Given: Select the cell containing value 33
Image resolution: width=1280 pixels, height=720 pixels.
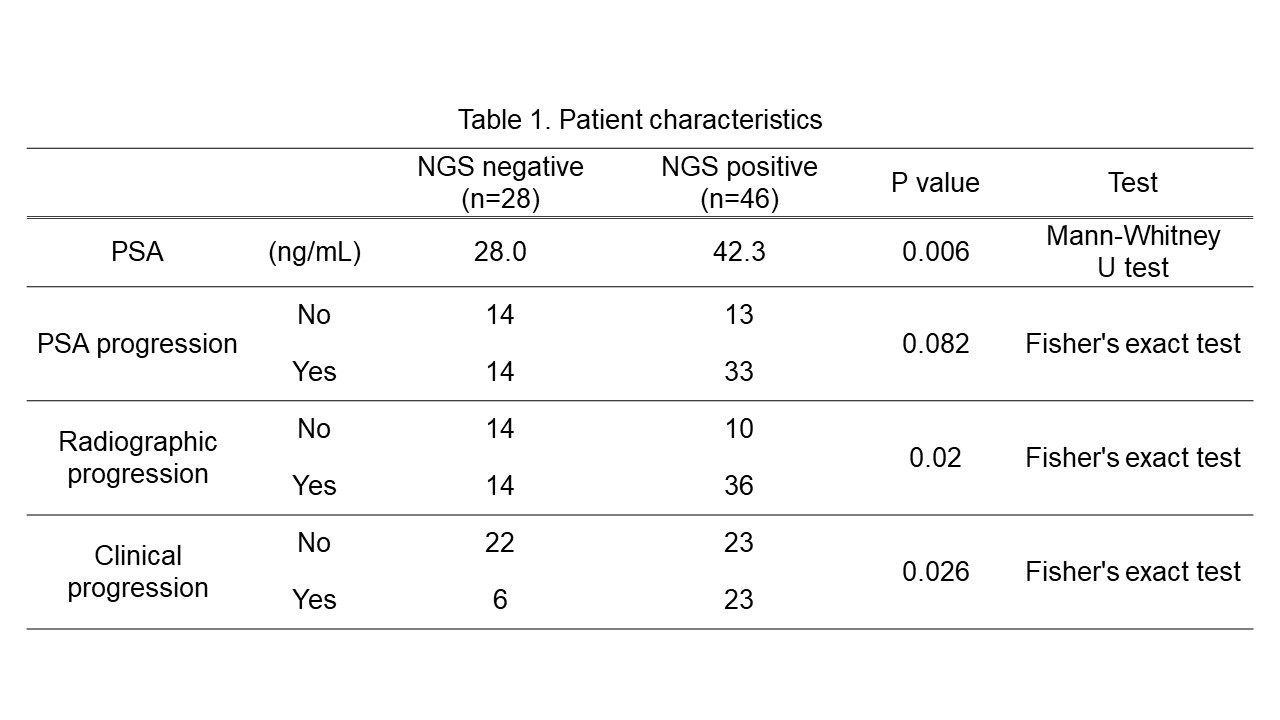Looking at the screenshot, I should point(739,372).
